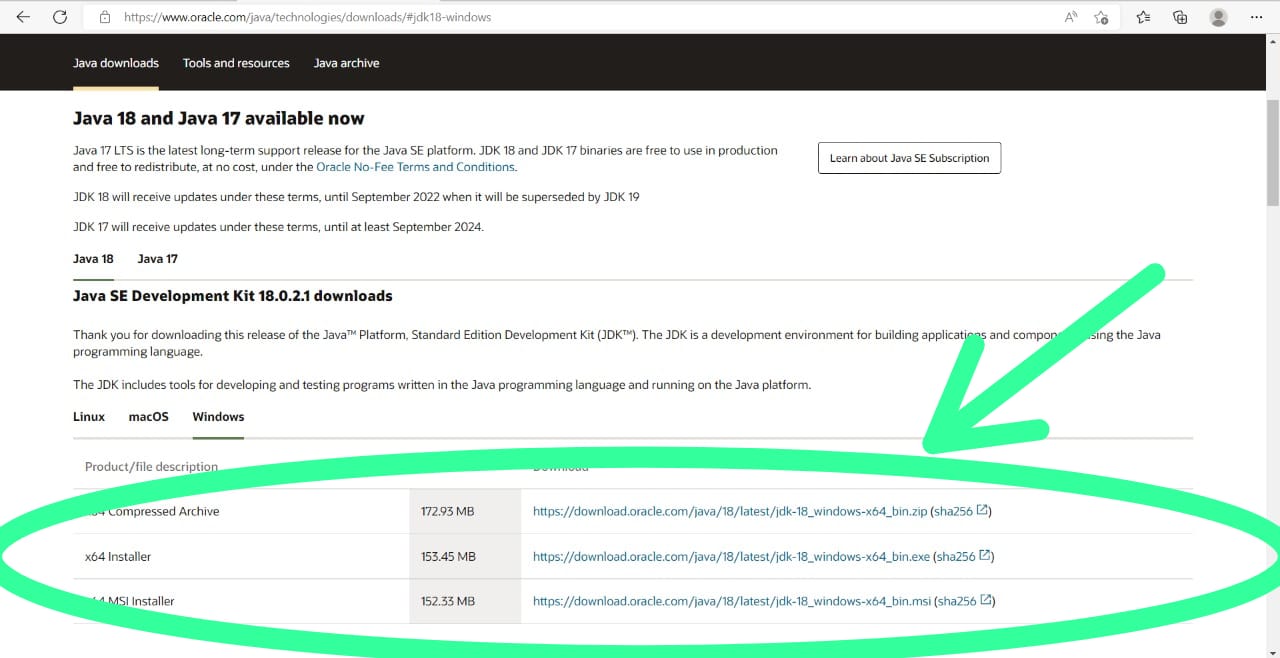Open browser profile avatar
Viewport: 1280px width, 658px height.
(x=1218, y=17)
